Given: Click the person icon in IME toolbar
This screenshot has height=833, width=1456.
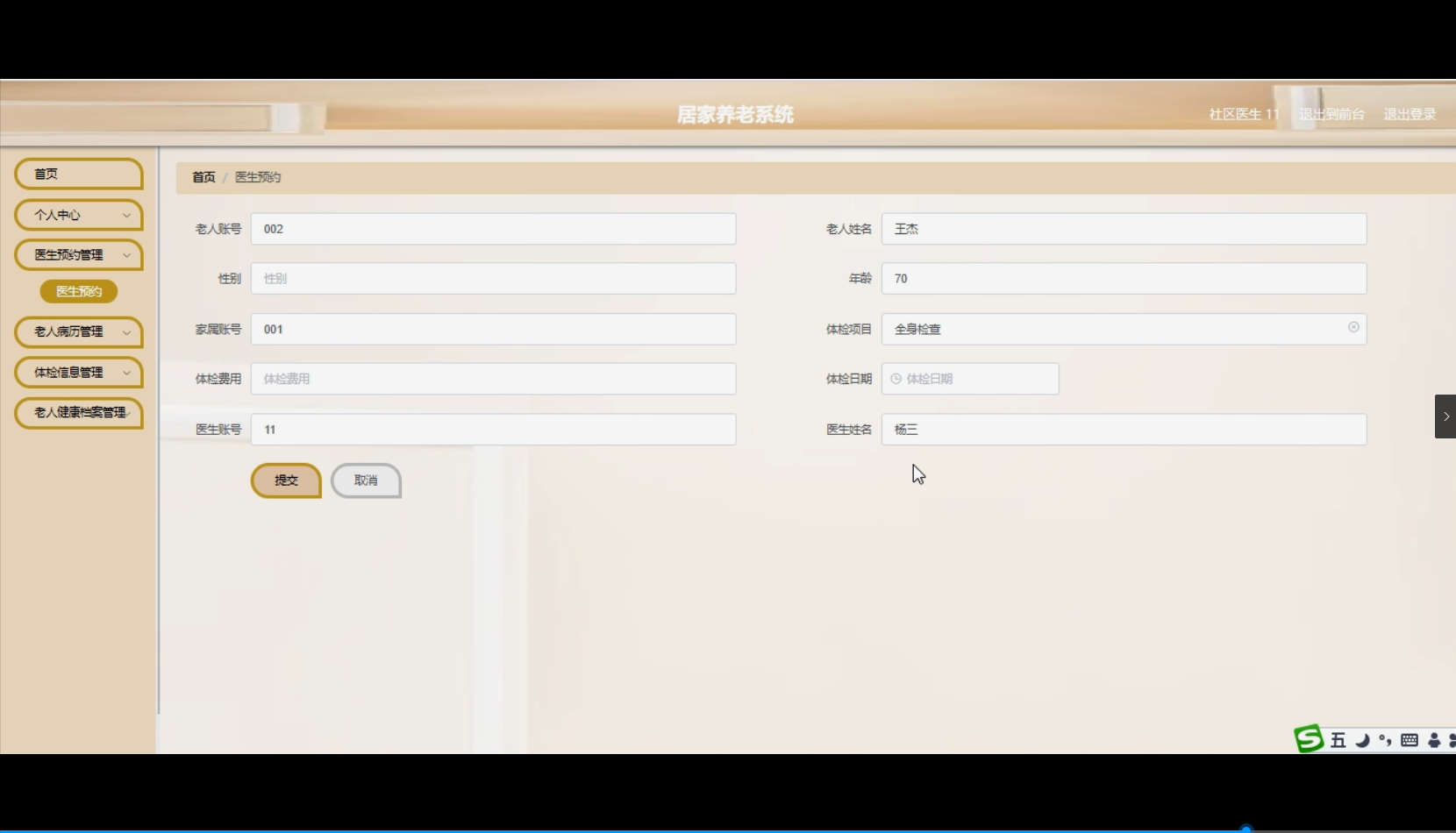Looking at the screenshot, I should click(1434, 740).
